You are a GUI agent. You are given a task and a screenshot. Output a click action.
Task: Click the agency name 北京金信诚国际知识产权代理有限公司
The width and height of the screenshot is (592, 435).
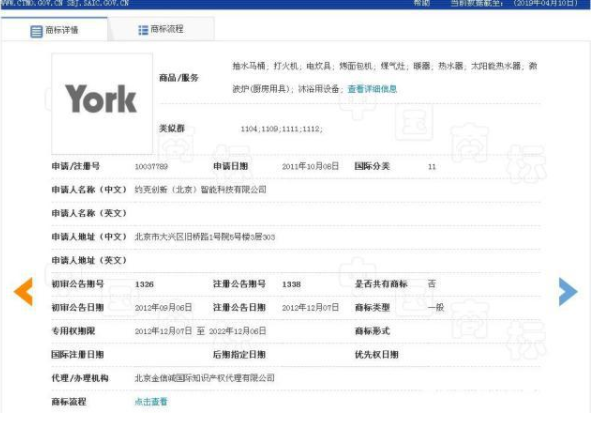[204, 378]
